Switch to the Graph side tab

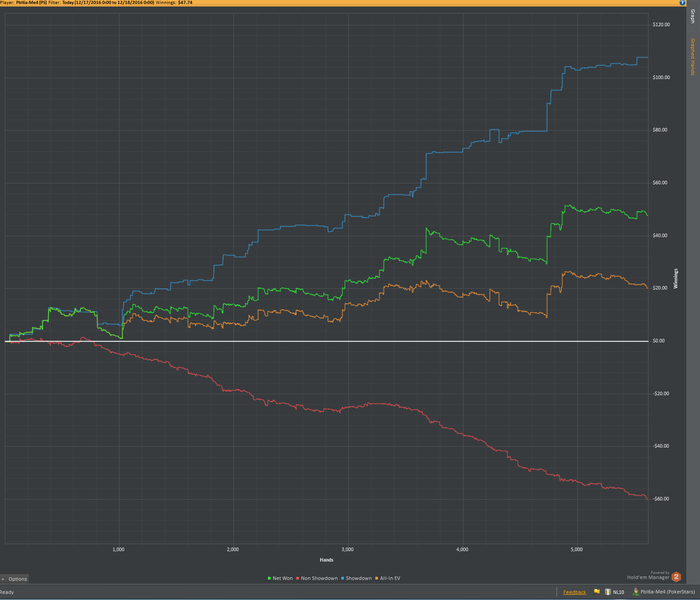tap(693, 17)
